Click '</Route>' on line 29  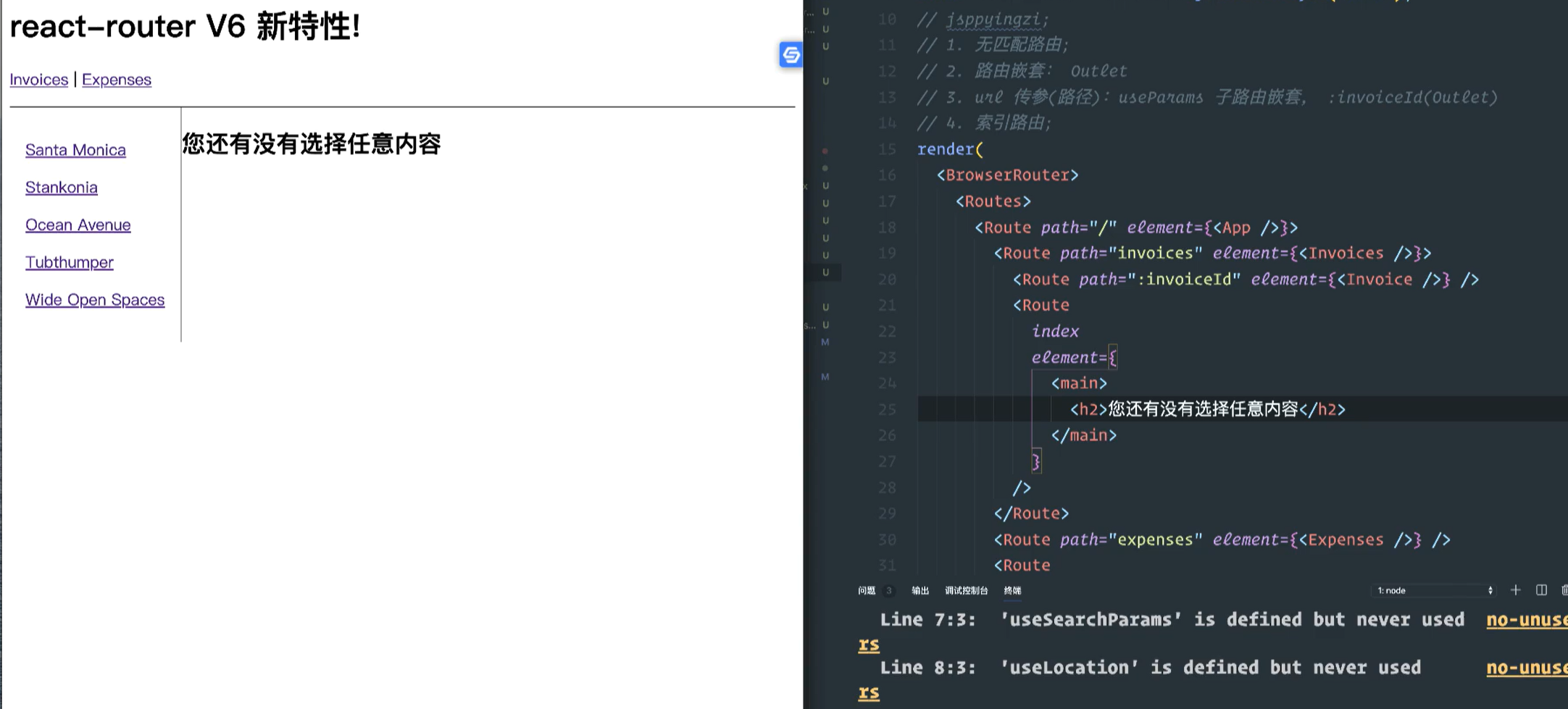point(1031,513)
